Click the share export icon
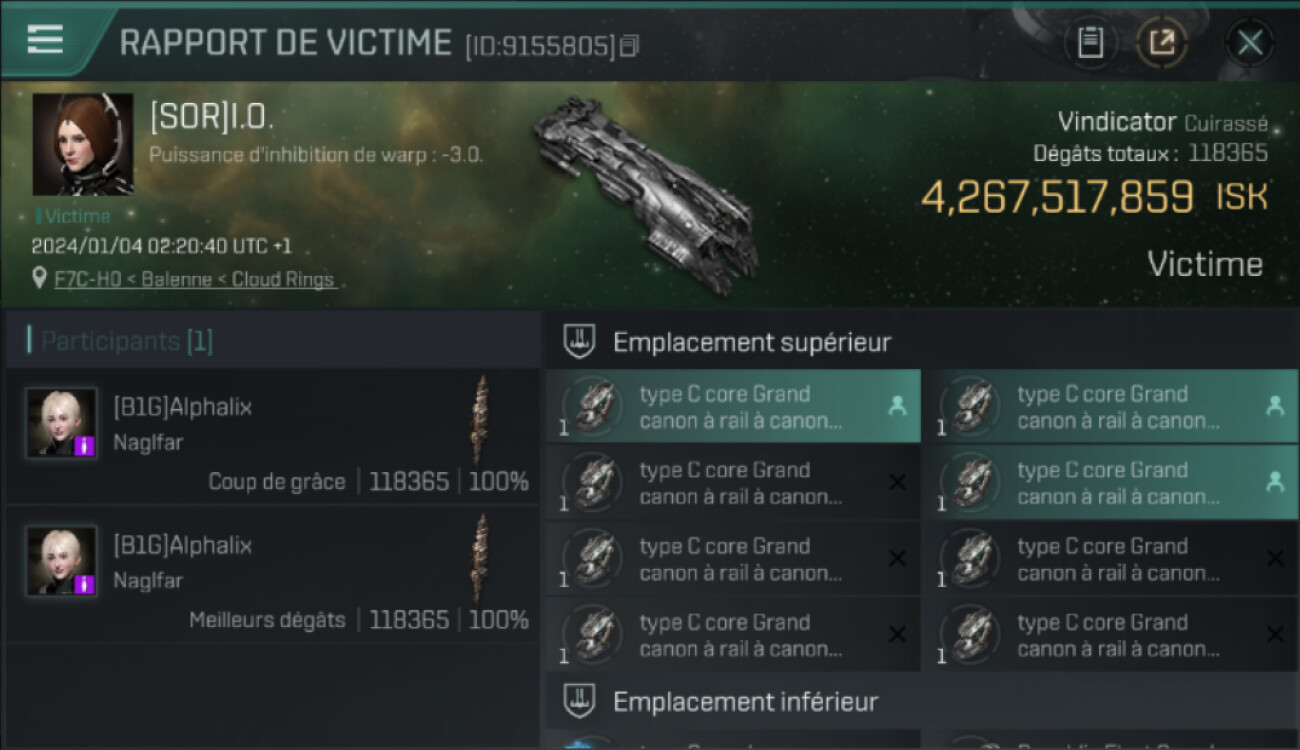This screenshot has width=1300, height=750. (x=1162, y=43)
